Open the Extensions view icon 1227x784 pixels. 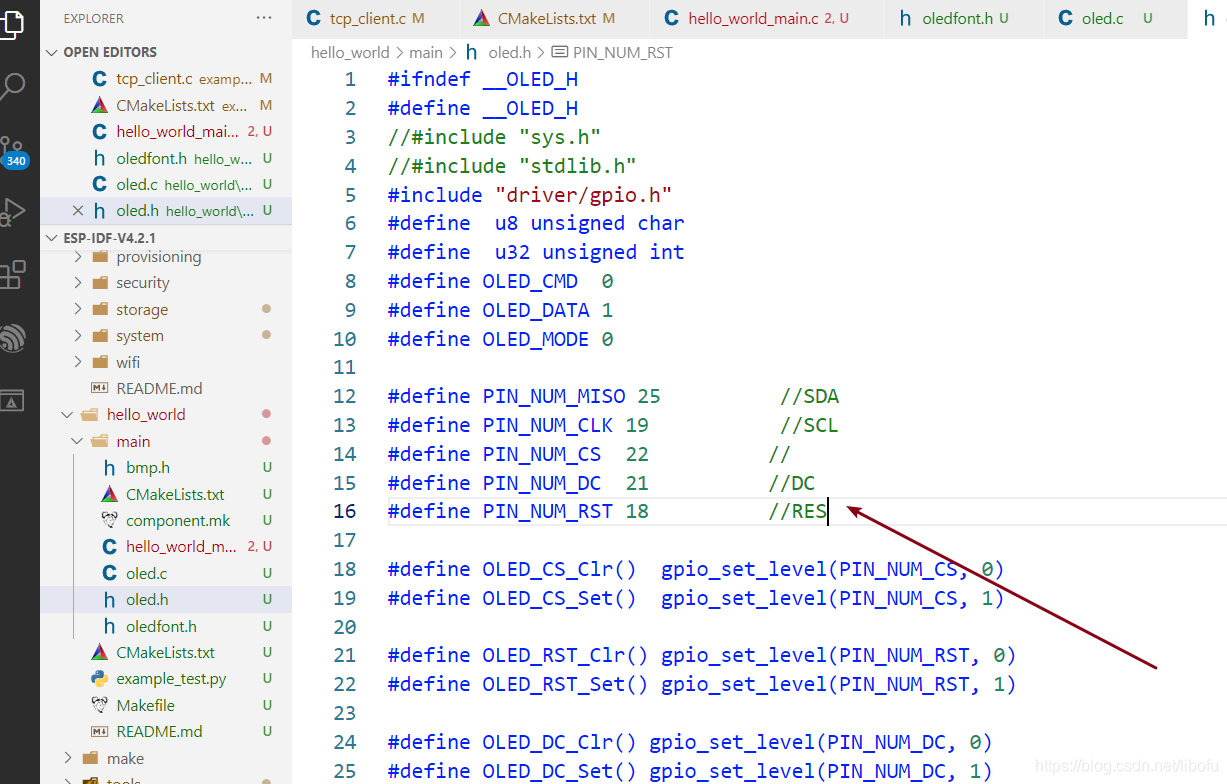tap(12, 275)
